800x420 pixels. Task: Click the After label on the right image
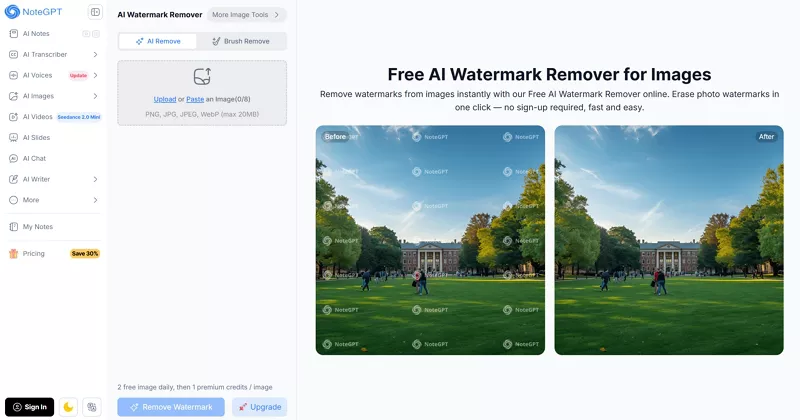766,137
